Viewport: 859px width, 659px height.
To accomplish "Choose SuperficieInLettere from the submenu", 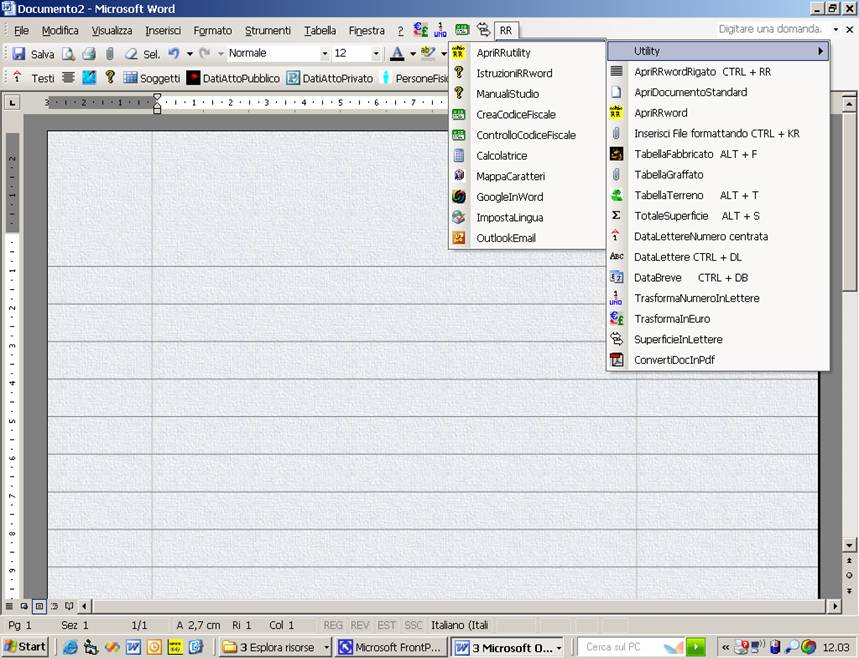I will (x=718, y=339).
